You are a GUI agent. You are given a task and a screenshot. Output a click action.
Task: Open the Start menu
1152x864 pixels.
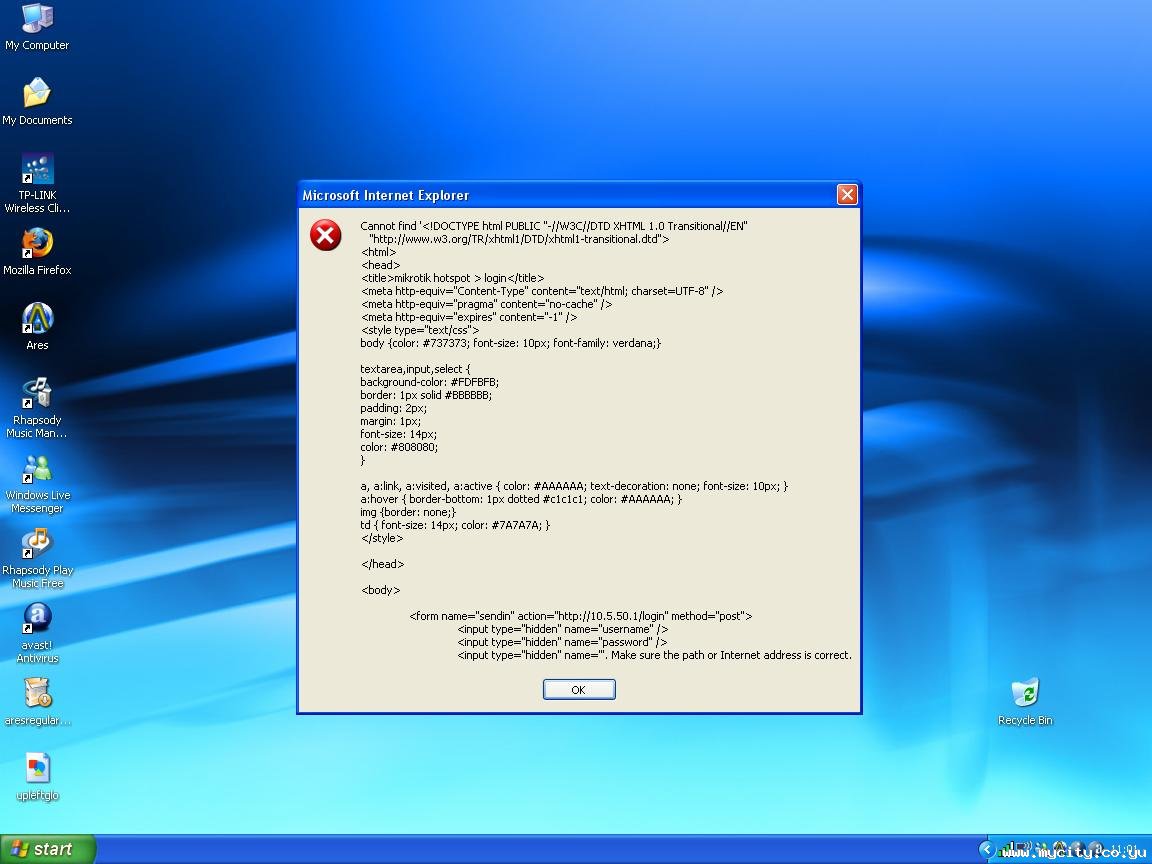tap(48, 849)
